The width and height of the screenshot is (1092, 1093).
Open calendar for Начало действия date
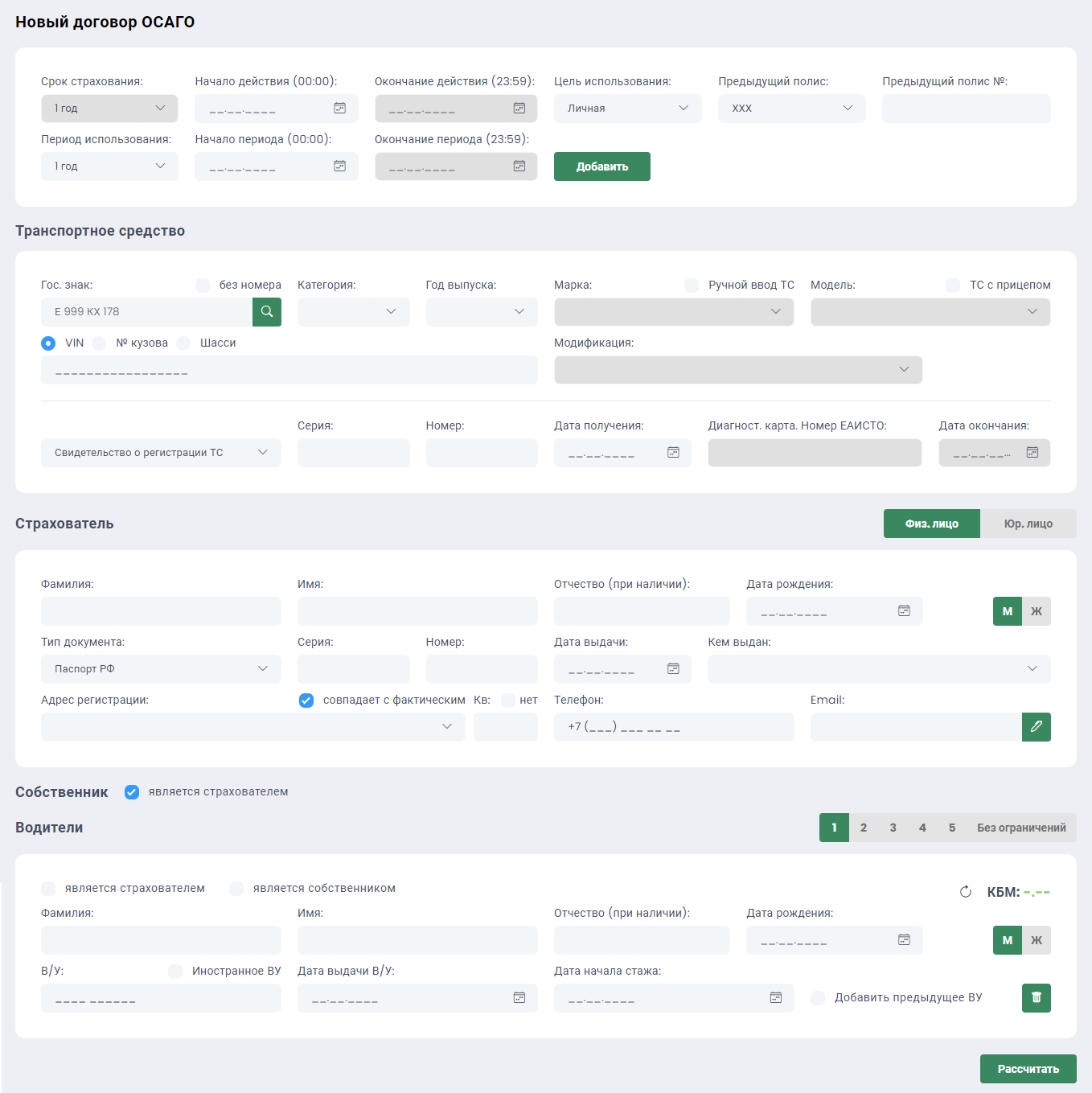pyautogui.click(x=340, y=109)
